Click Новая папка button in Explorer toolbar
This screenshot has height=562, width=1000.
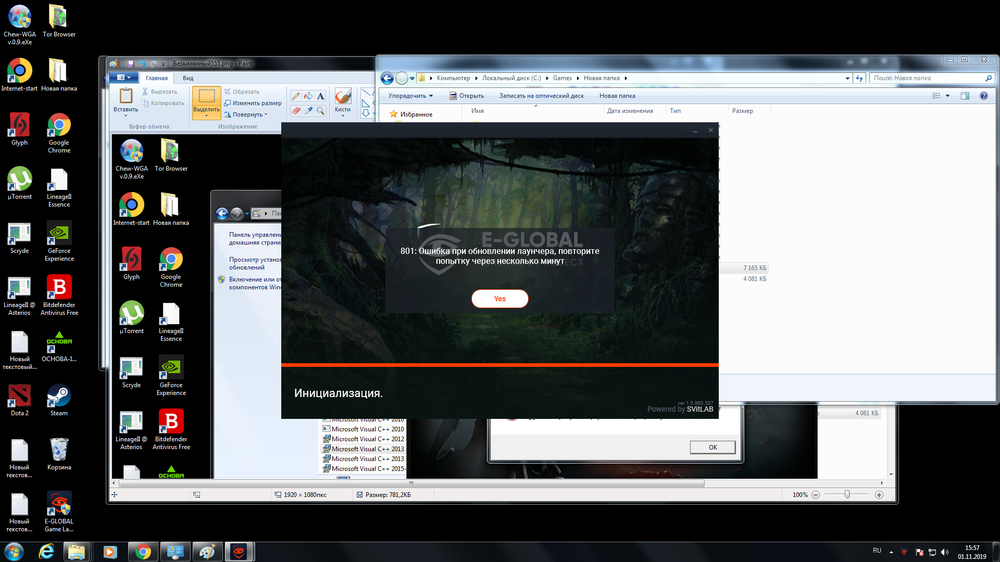click(x=617, y=96)
